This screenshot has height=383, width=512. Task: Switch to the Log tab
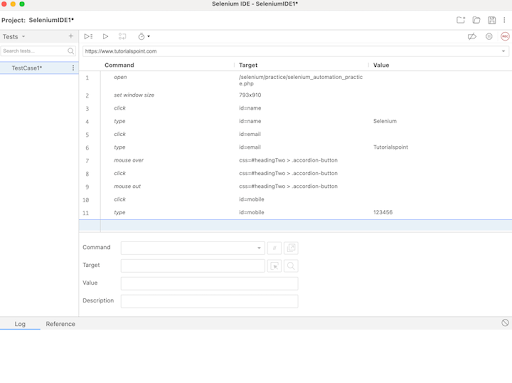tap(20, 324)
